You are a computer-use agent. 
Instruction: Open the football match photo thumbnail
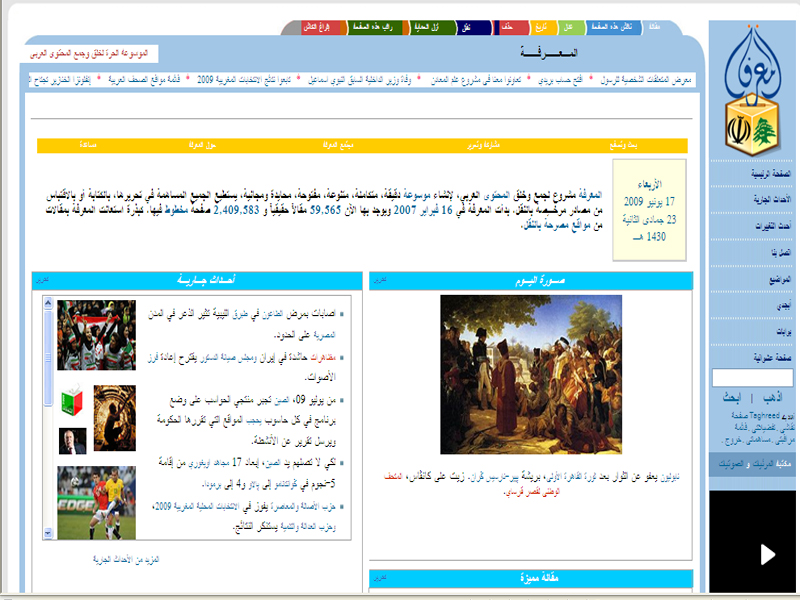click(x=96, y=503)
